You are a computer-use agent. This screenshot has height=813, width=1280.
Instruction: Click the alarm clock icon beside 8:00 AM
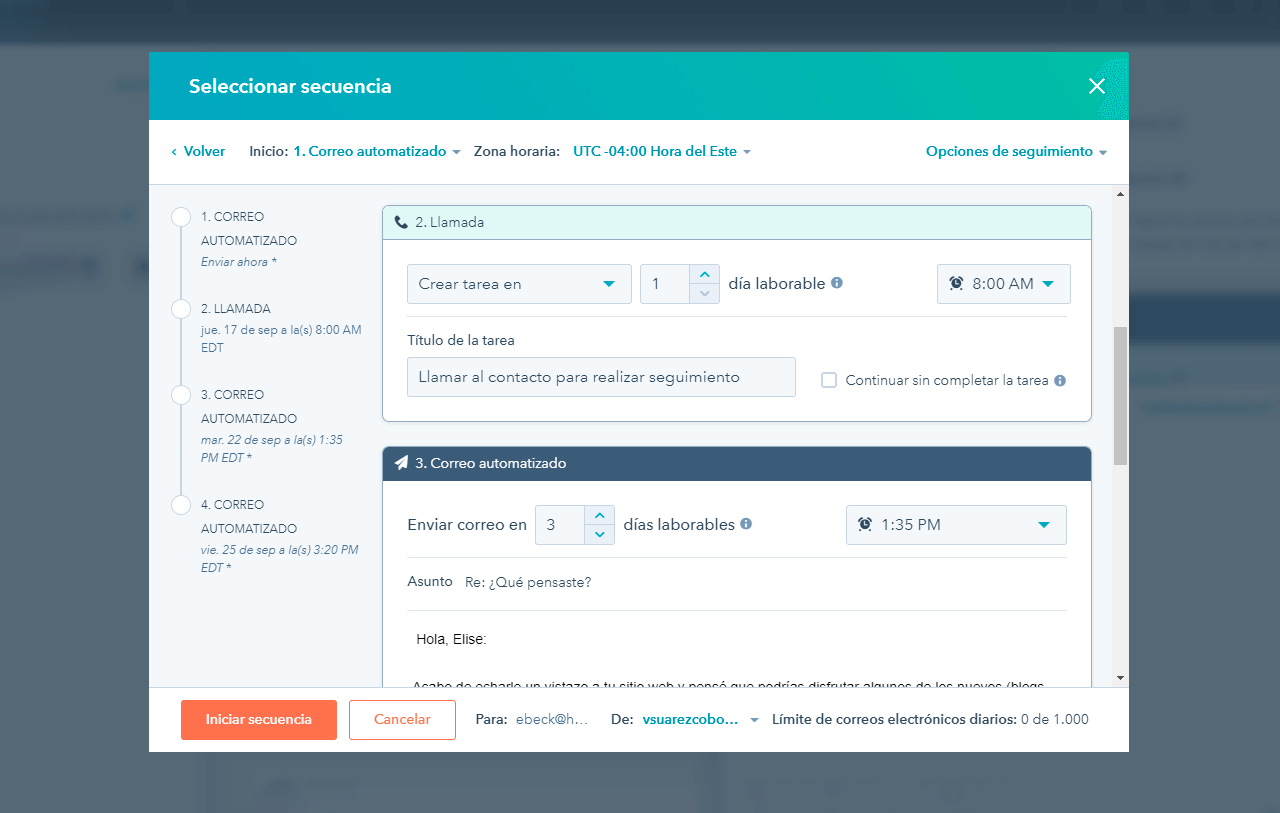956,284
